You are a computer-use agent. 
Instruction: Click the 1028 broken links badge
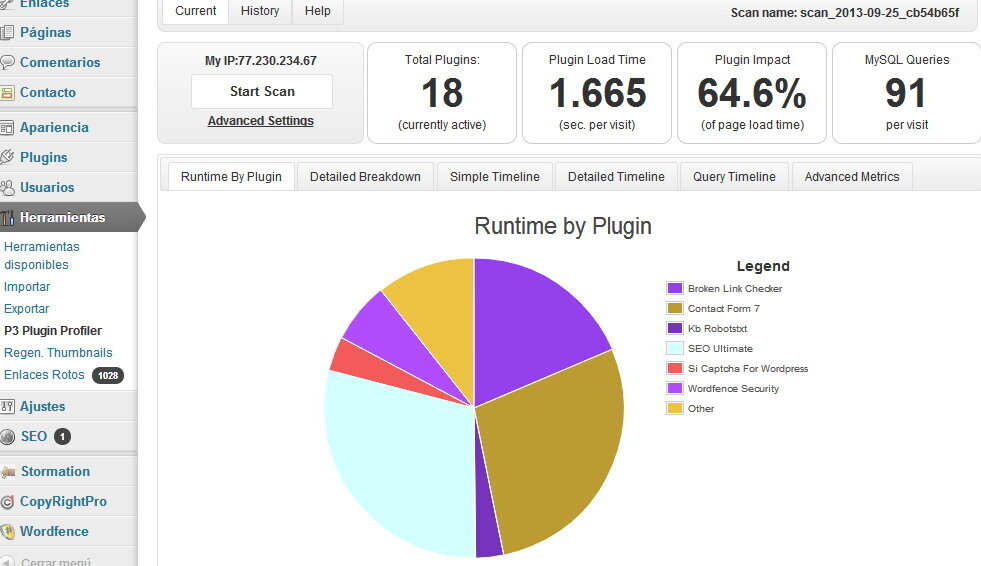[108, 375]
